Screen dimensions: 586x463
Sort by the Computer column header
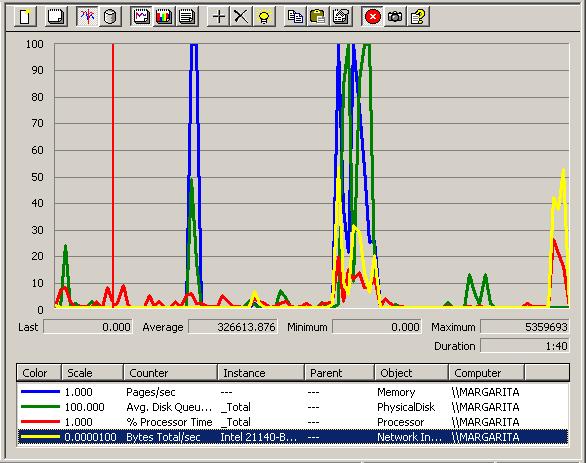pyautogui.click(x=487, y=373)
